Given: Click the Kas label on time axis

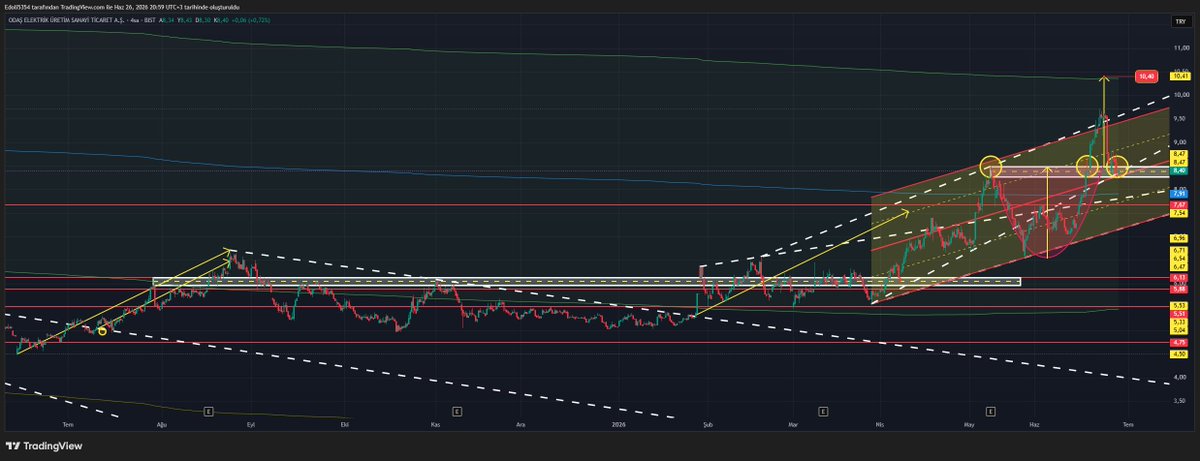Looking at the screenshot, I should tap(435, 424).
